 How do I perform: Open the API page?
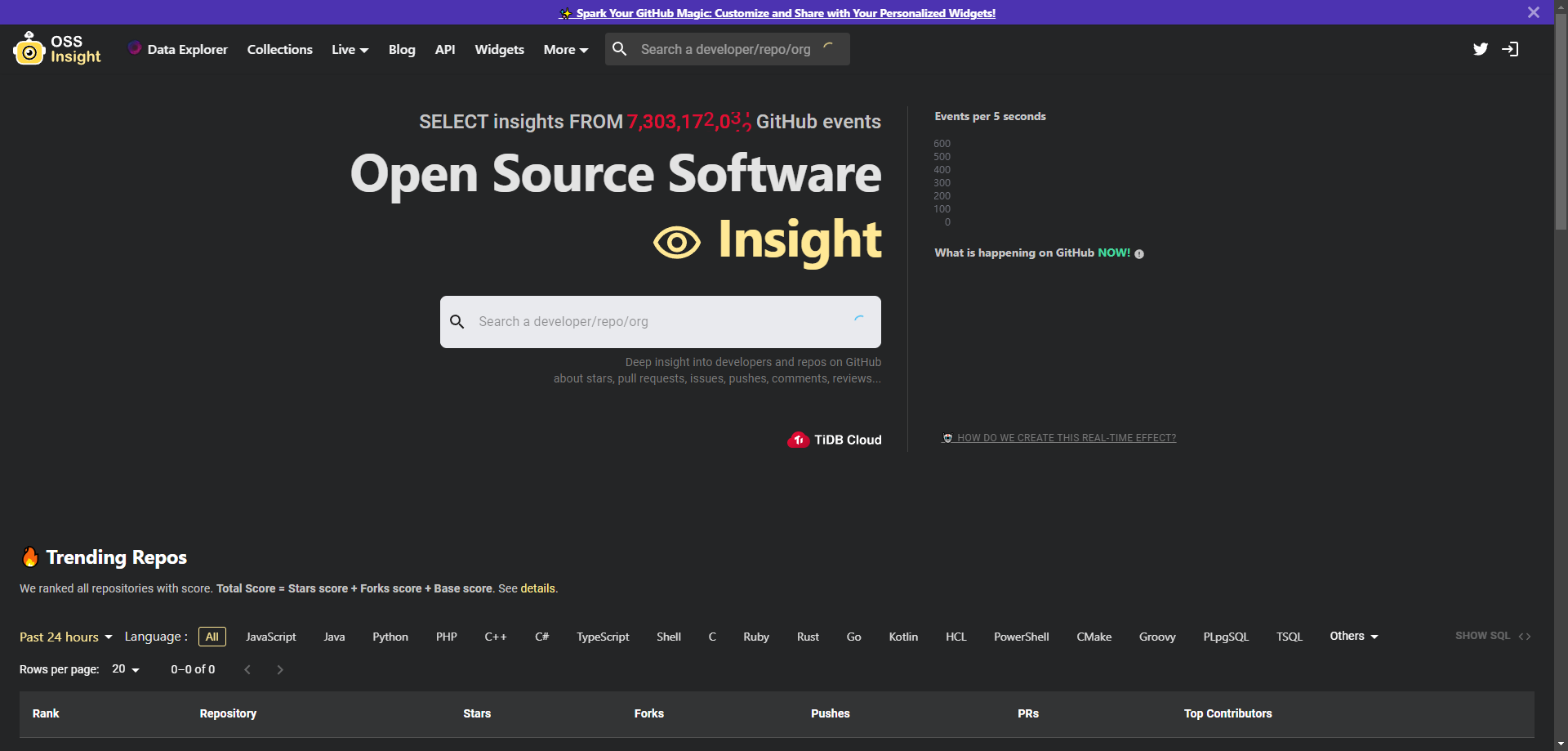click(x=445, y=49)
